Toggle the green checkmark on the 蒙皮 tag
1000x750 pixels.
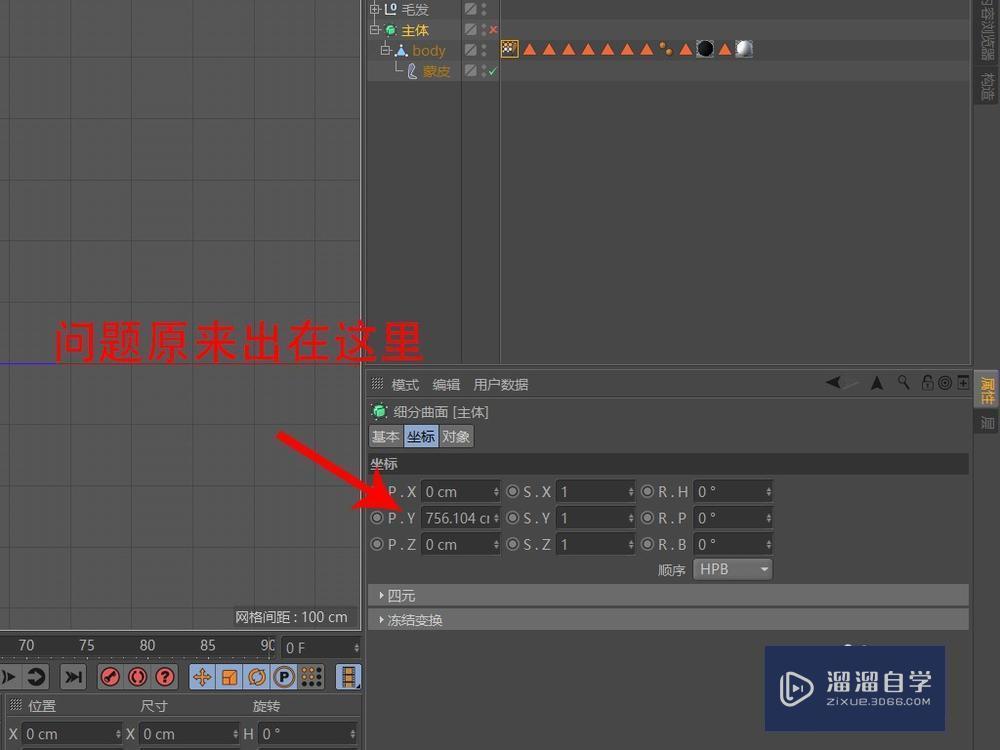coord(494,70)
